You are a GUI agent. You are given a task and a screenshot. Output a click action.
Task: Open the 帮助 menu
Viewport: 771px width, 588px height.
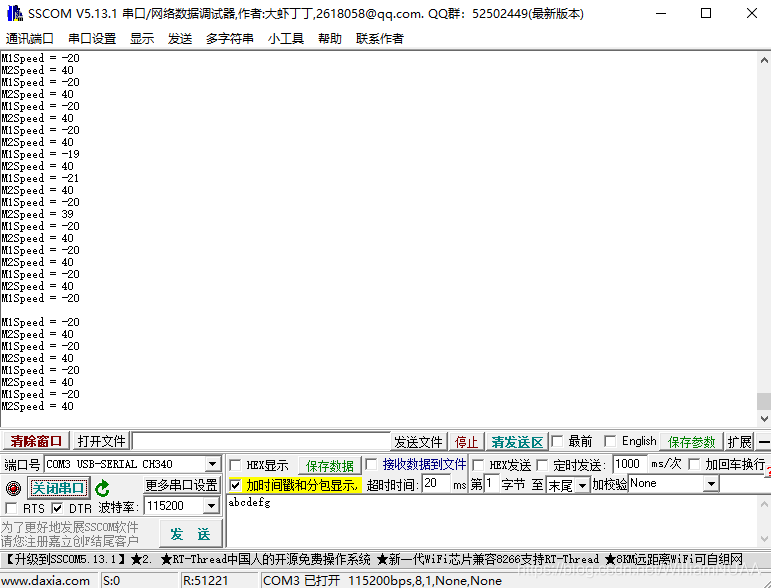point(329,38)
